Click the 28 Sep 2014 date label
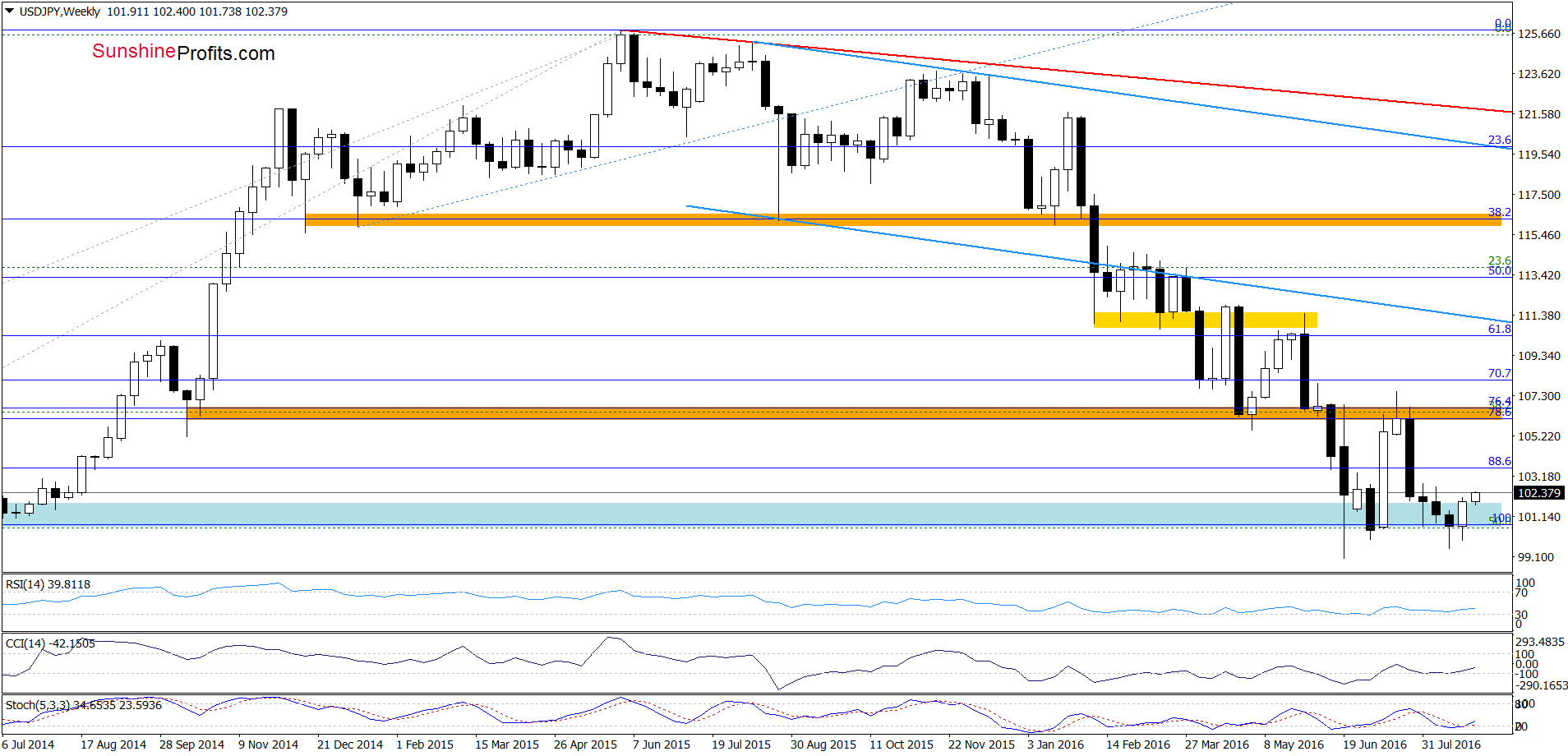 click(x=192, y=744)
